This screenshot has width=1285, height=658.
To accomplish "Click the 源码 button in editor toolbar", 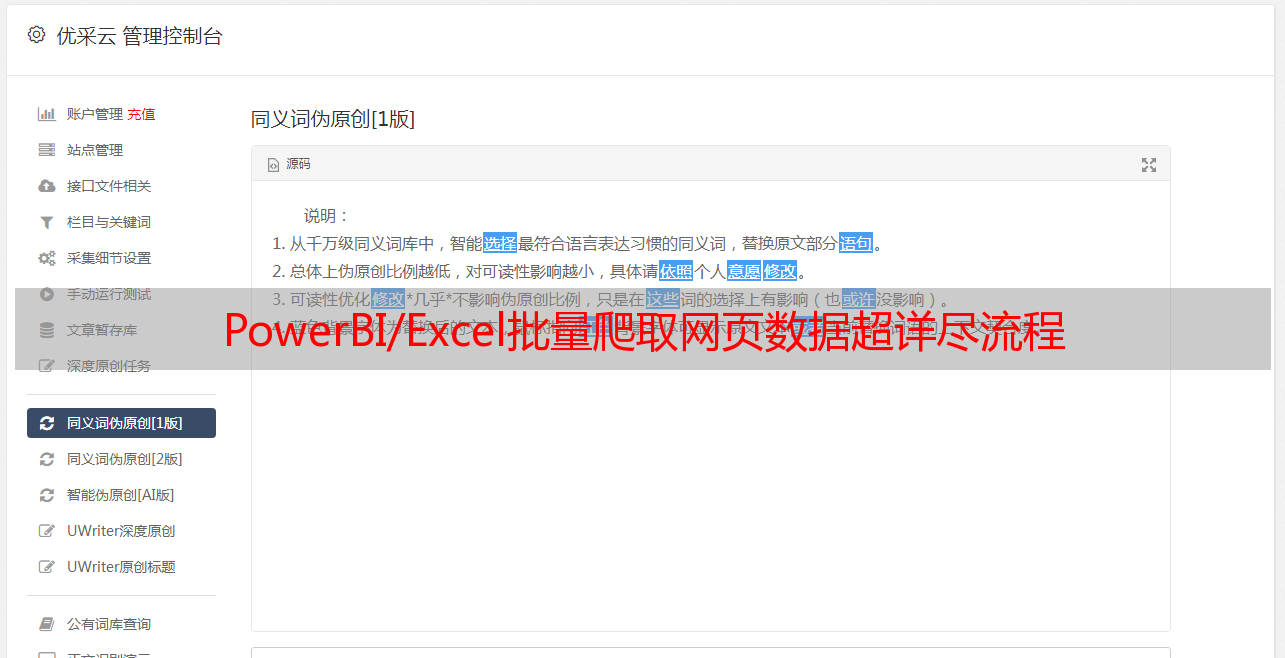I will pos(289,164).
